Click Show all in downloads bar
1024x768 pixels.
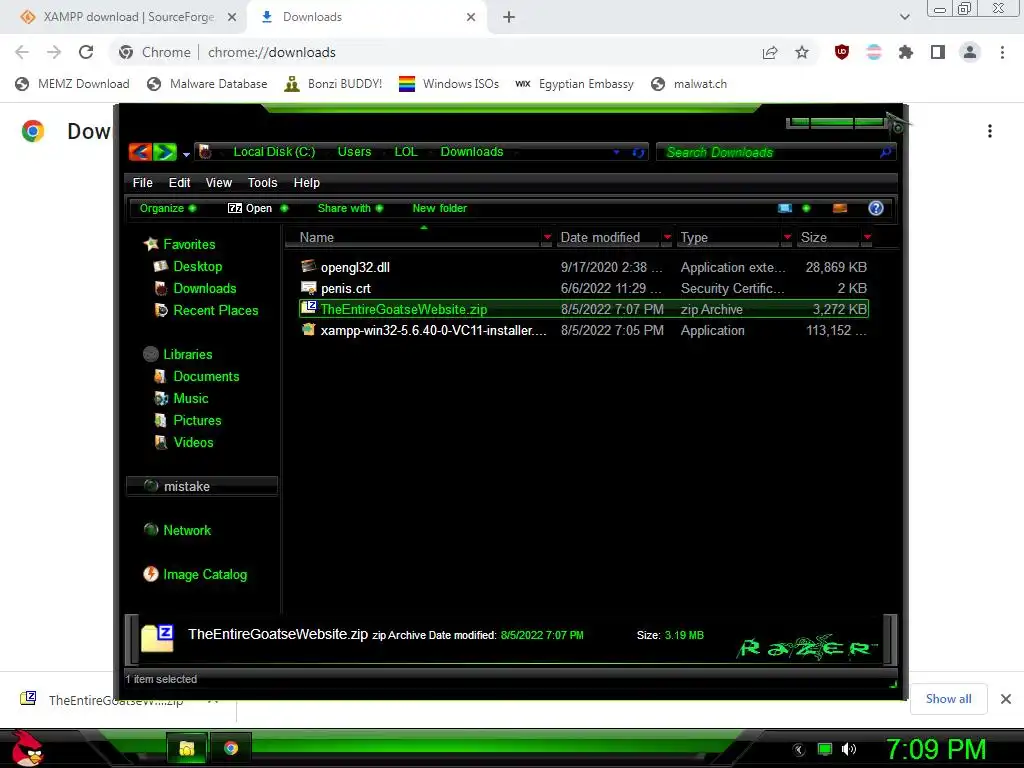(948, 699)
